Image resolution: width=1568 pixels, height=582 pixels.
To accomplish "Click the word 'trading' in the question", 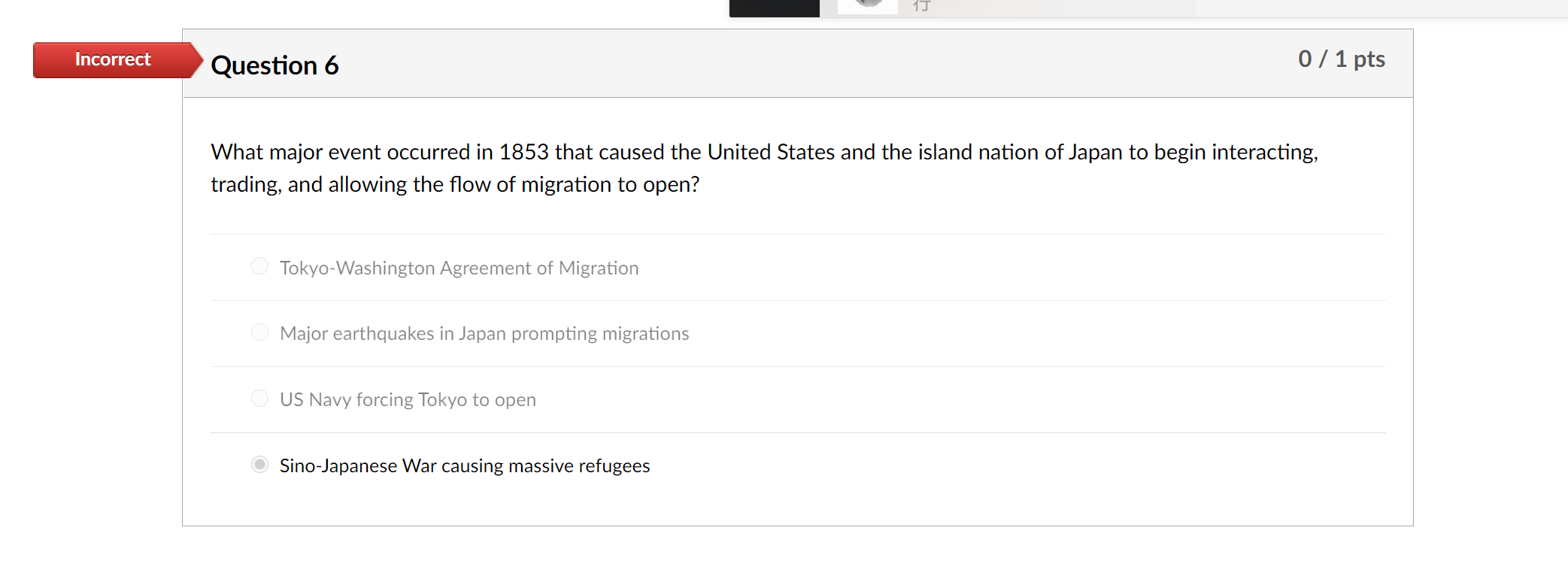I will [246, 185].
